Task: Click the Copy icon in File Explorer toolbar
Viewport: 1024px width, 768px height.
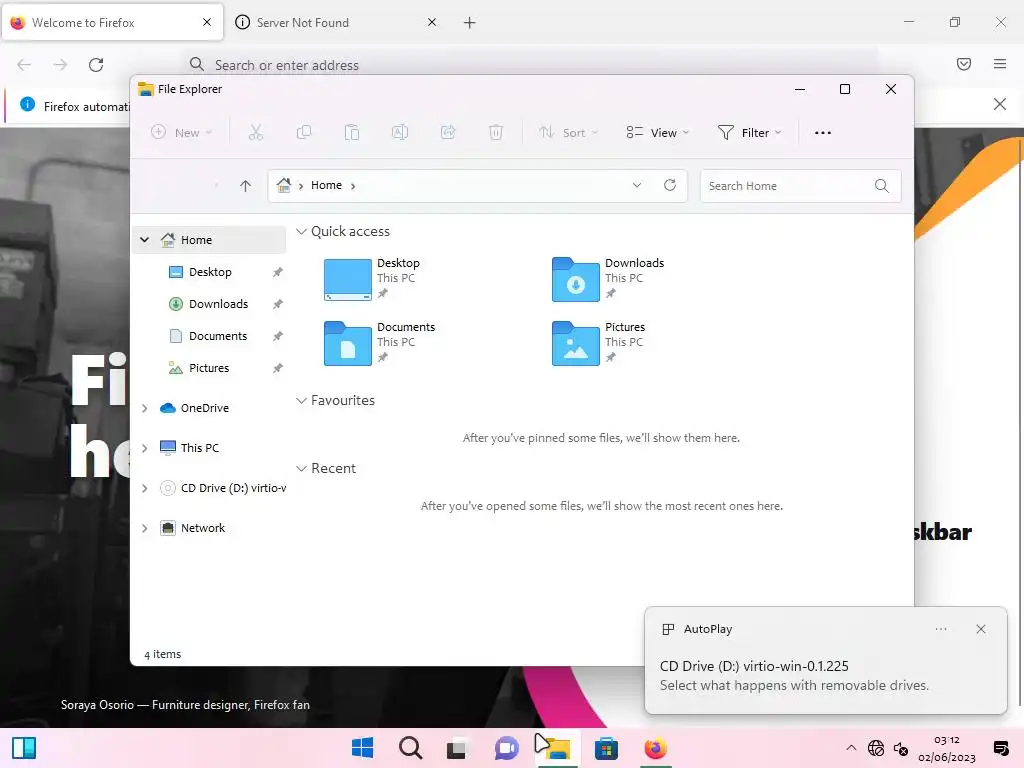Action: [x=304, y=133]
